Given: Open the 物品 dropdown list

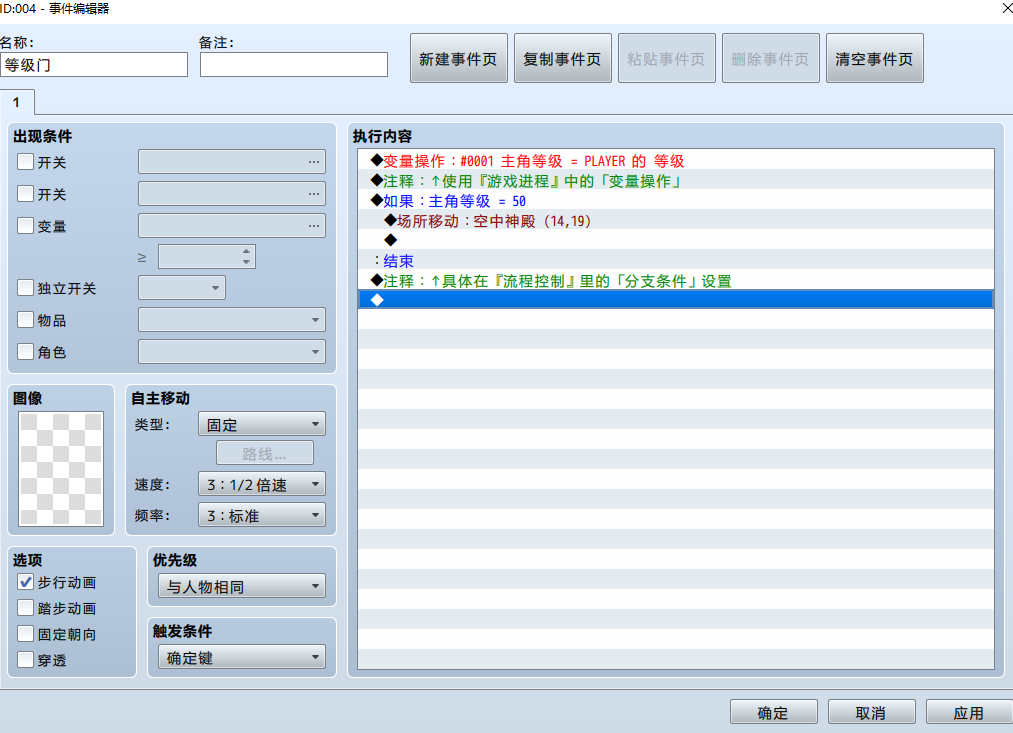Looking at the screenshot, I should click(x=232, y=320).
